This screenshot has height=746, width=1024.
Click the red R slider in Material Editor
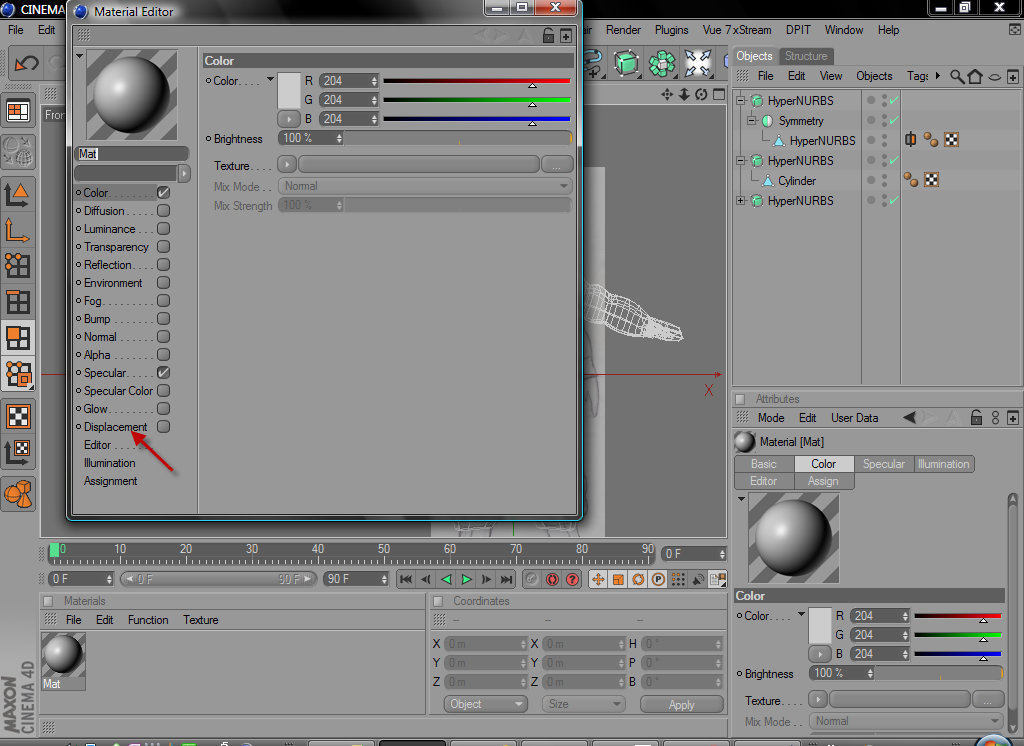point(477,81)
